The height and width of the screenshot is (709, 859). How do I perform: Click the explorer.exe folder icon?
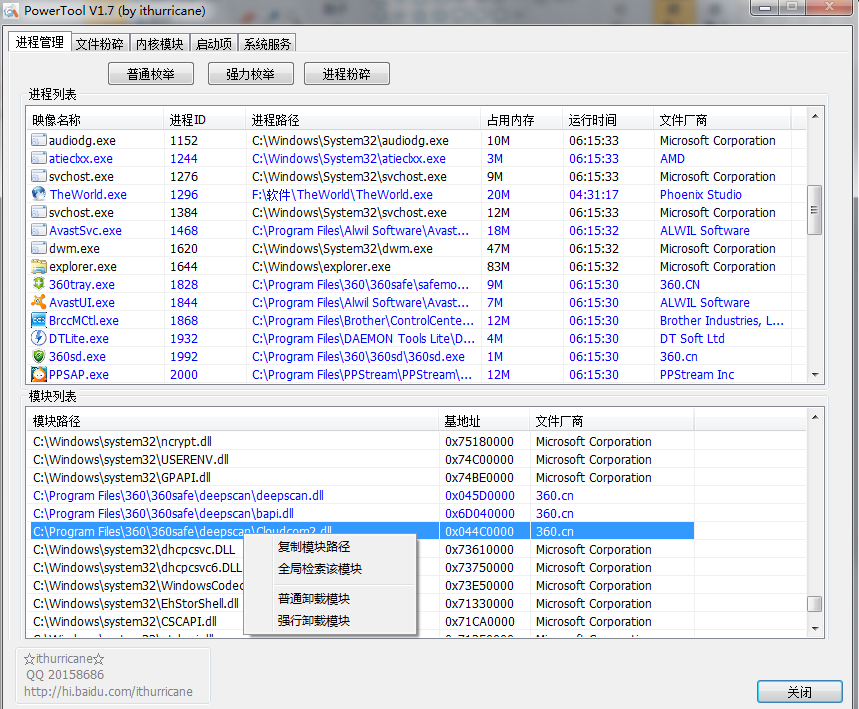38,266
